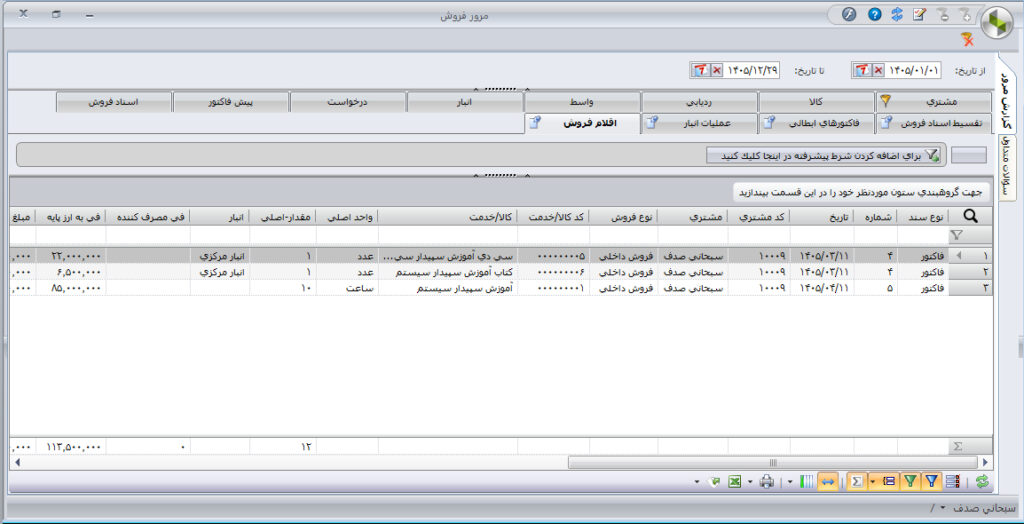
Task: Toggle the group panel button in the bottom toolbar
Action: 889,482
